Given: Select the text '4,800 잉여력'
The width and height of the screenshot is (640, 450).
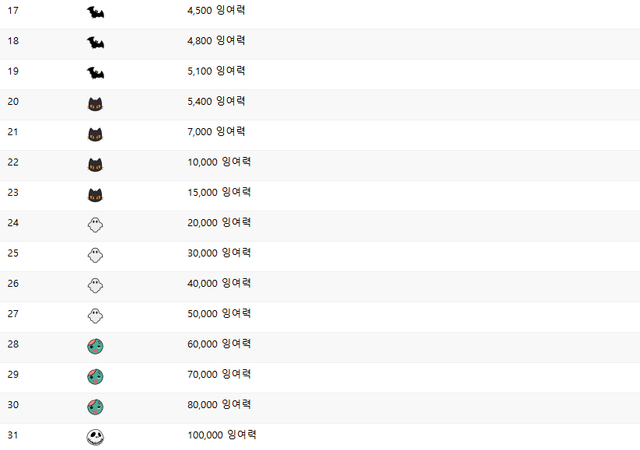Looking at the screenshot, I should [x=216, y=40].
